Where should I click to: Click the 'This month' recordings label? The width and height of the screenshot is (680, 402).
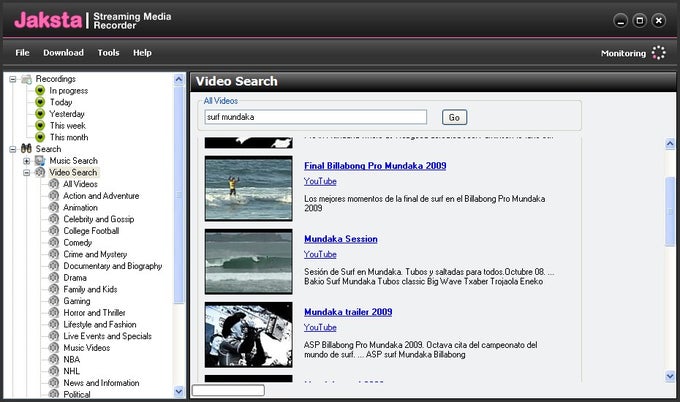pos(69,137)
